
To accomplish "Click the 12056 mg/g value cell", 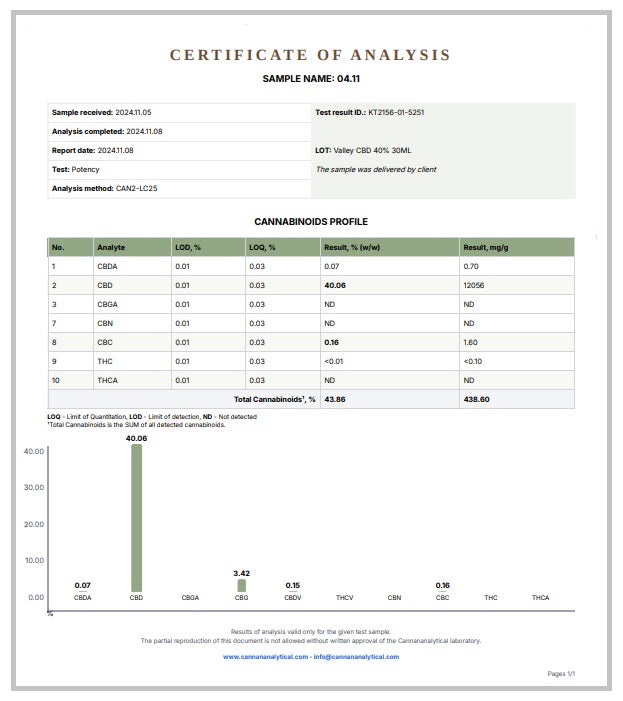I will pyautogui.click(x=474, y=285).
